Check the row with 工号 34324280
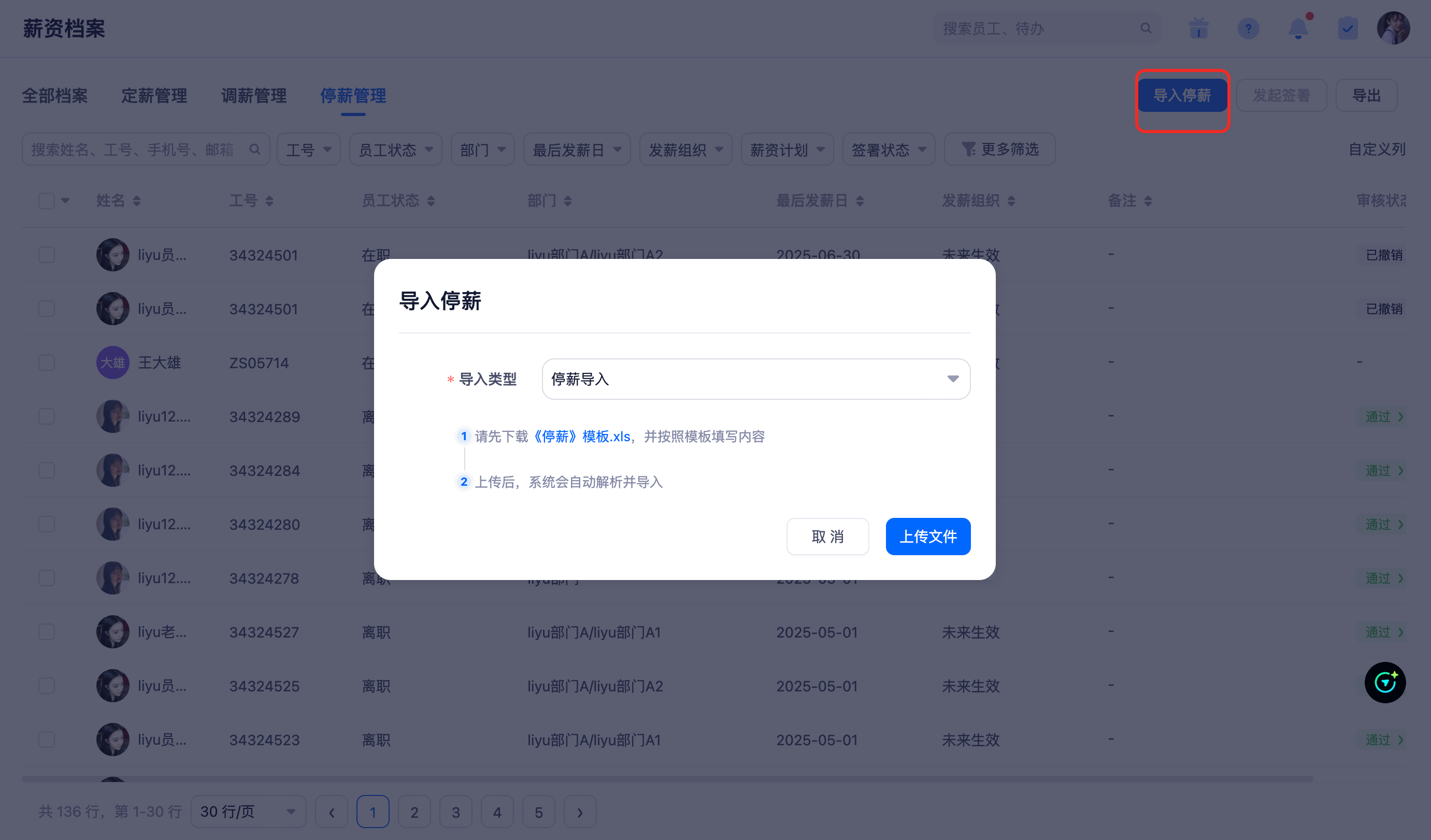 pos(47,524)
